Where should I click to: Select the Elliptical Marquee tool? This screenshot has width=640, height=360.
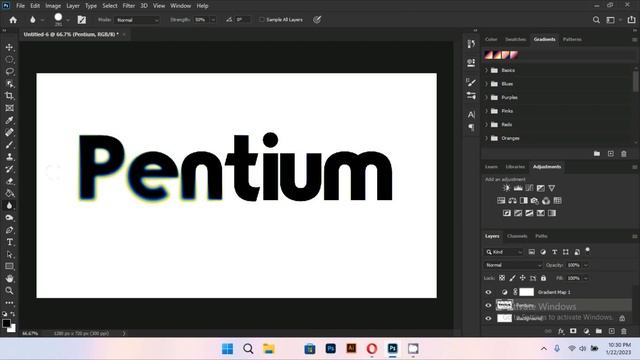(x=9, y=60)
